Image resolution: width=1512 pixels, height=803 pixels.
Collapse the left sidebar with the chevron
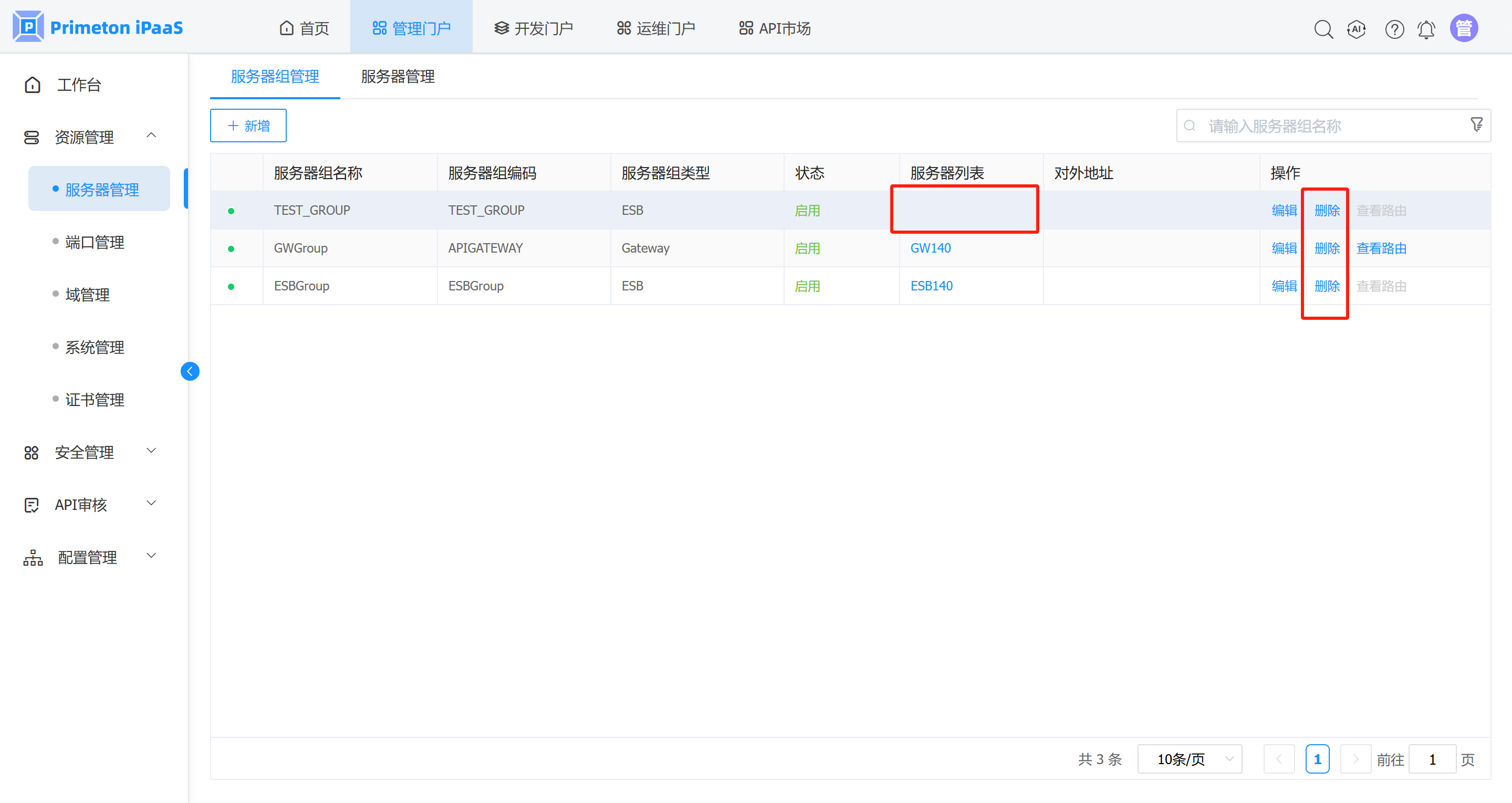pyautogui.click(x=190, y=371)
